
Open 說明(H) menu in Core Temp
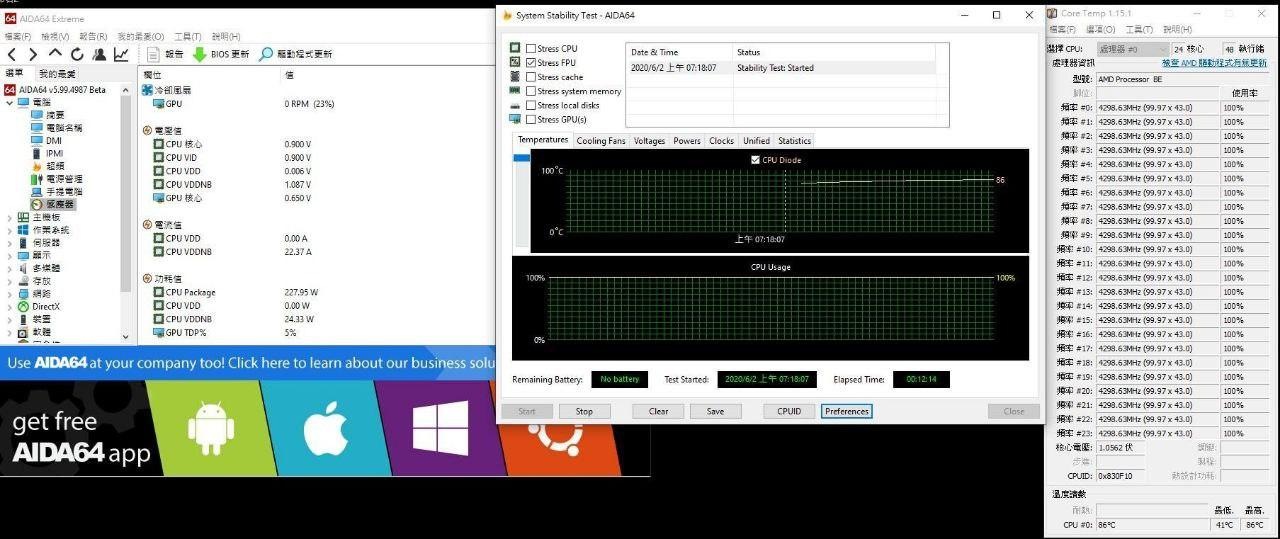point(1177,29)
